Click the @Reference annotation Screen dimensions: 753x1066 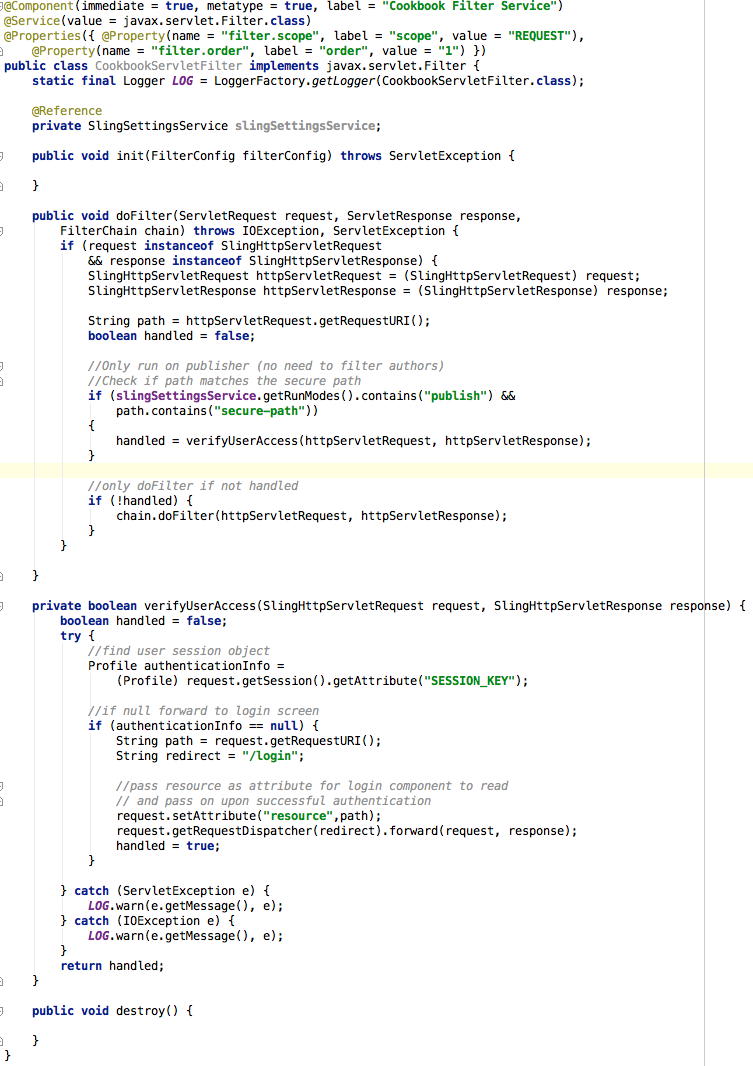click(x=67, y=111)
